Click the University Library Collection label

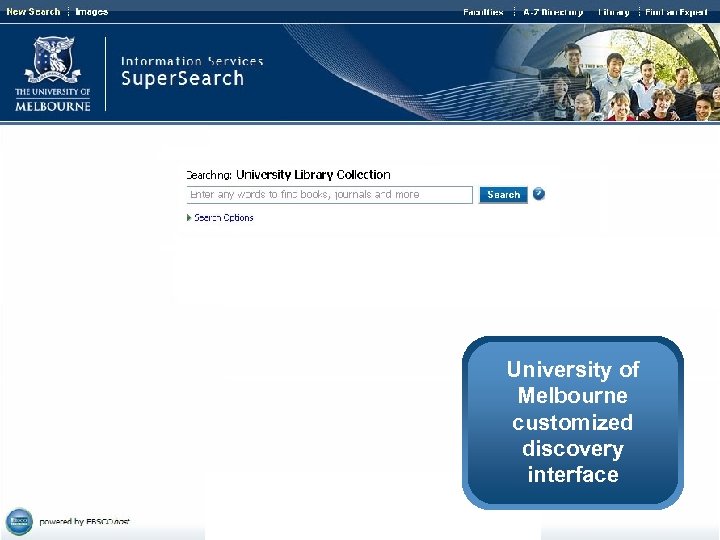(x=313, y=175)
